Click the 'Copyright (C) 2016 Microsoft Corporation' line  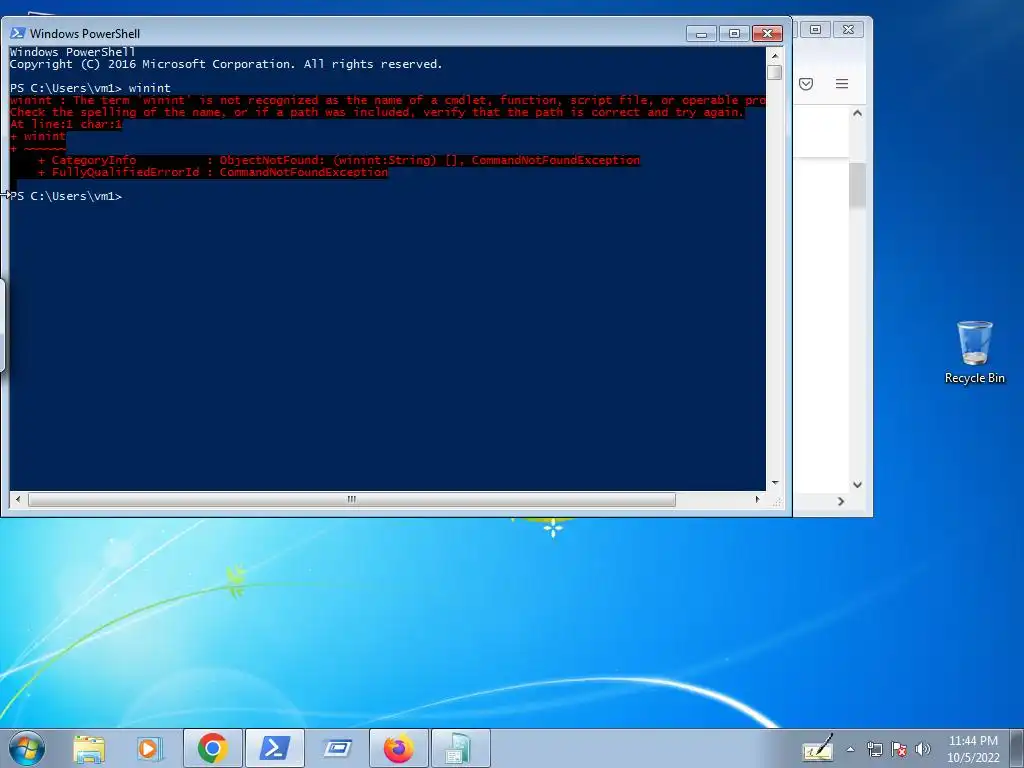coord(226,64)
